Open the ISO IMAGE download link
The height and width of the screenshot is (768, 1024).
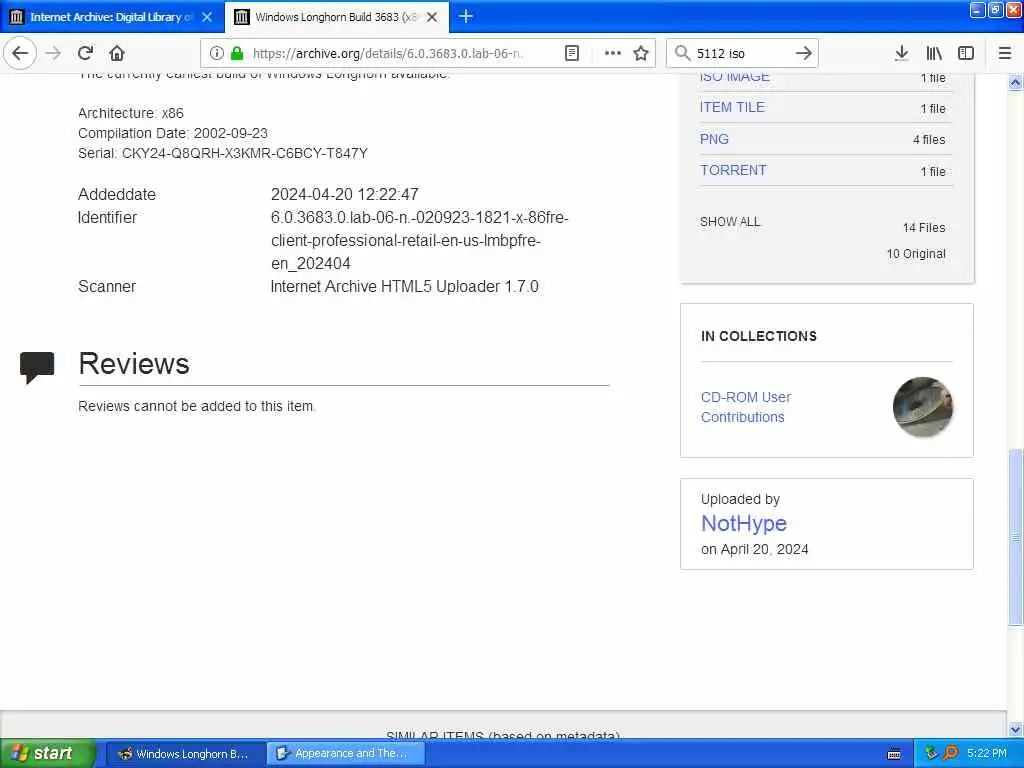click(x=735, y=77)
